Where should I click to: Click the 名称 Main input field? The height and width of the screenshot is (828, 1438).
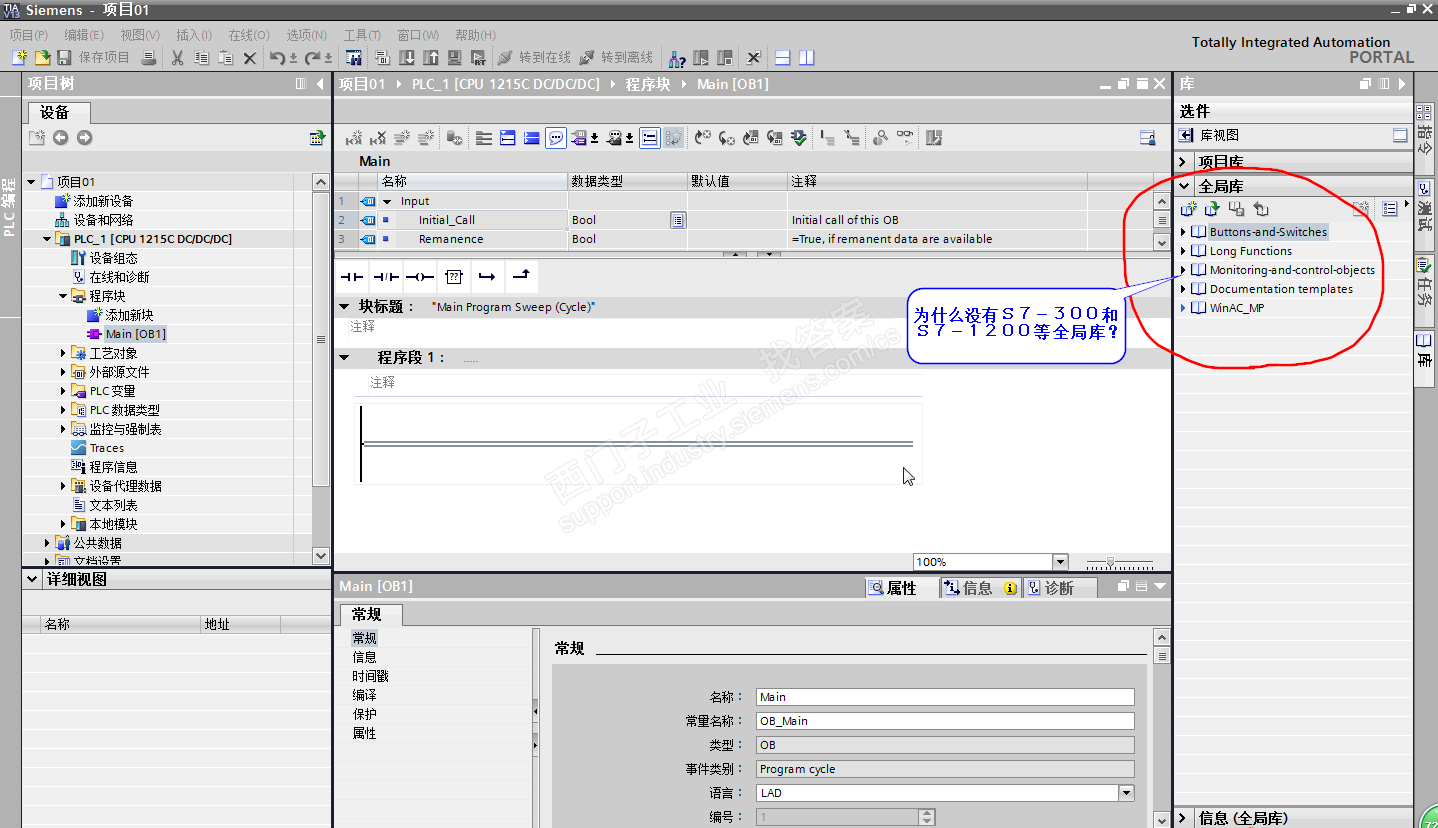click(x=945, y=697)
